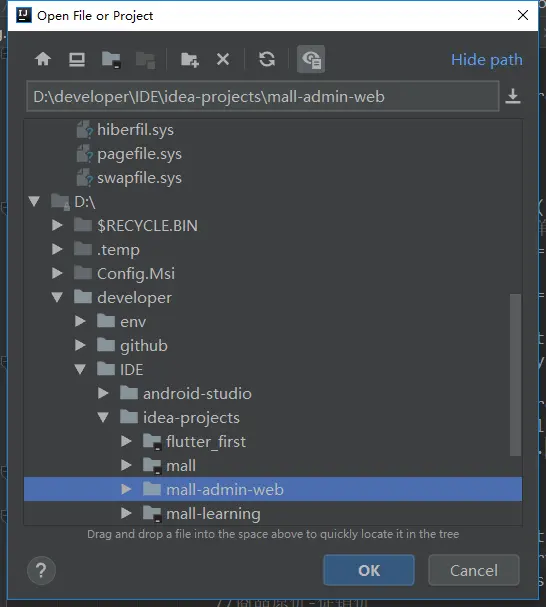Go to the project directory icon

tap(111, 60)
